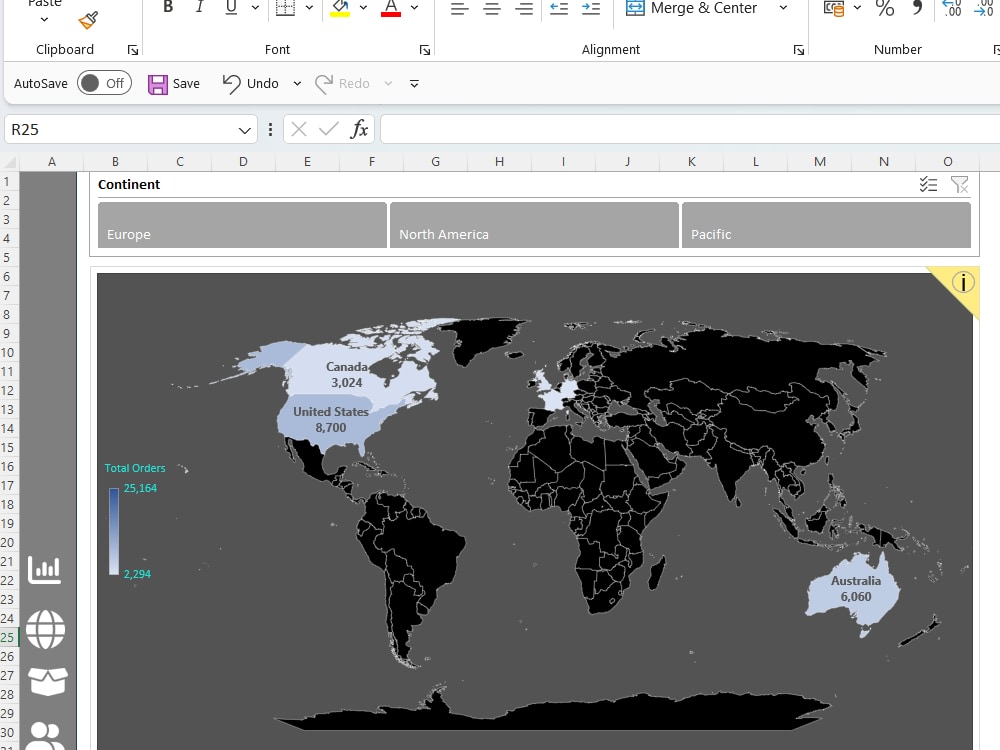Screen dimensions: 1000x750
Task: Apply yellow fill color
Action: [340, 8]
